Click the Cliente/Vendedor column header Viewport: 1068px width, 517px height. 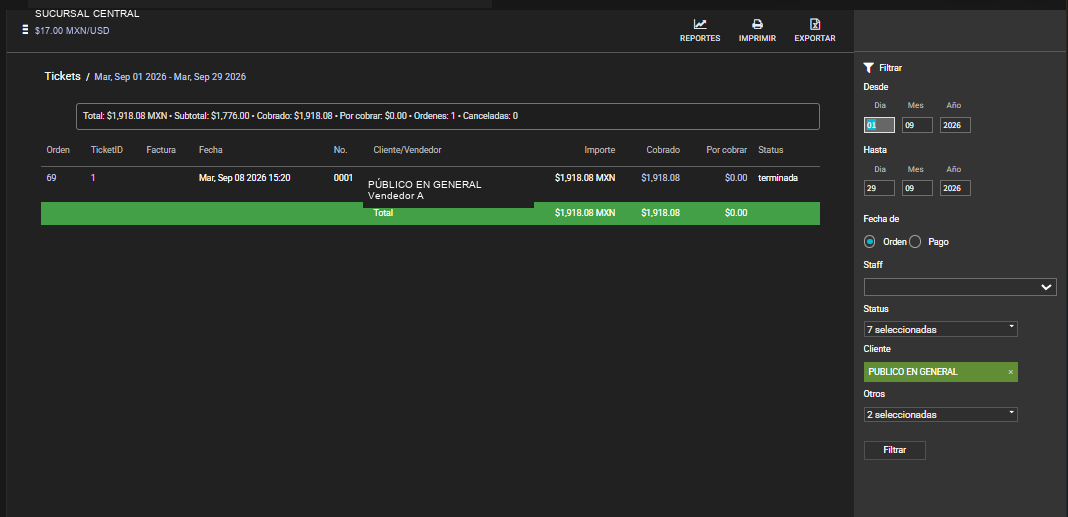(407, 150)
